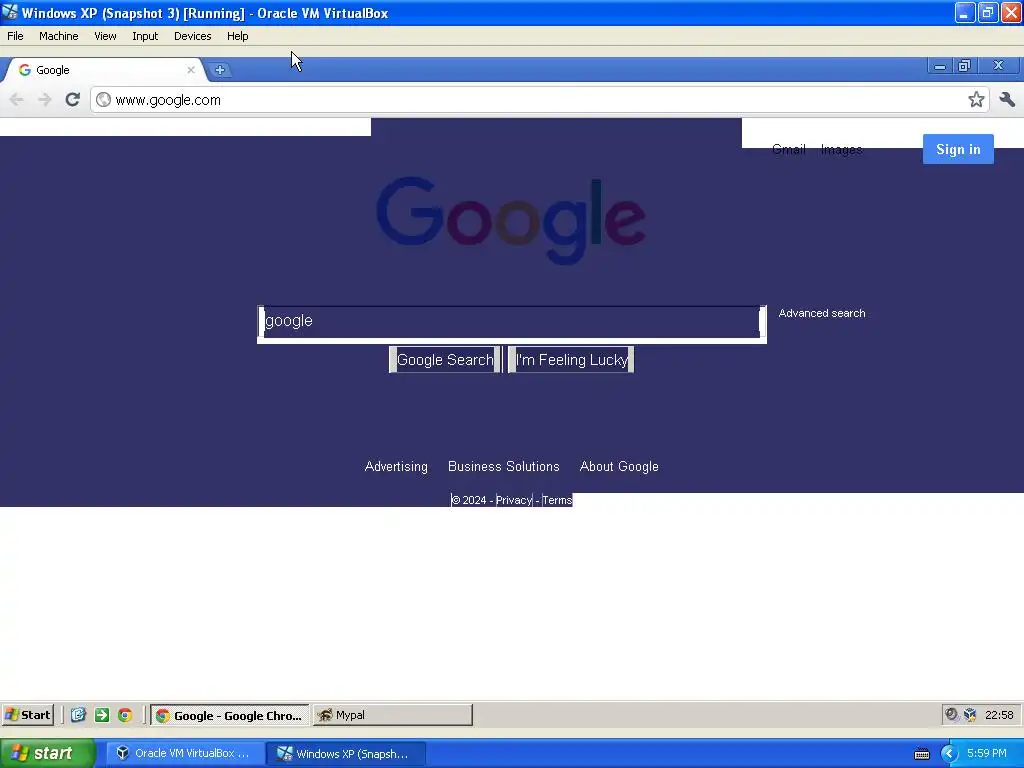Click the browser back arrow
The width and height of the screenshot is (1024, 768).
click(x=16, y=99)
